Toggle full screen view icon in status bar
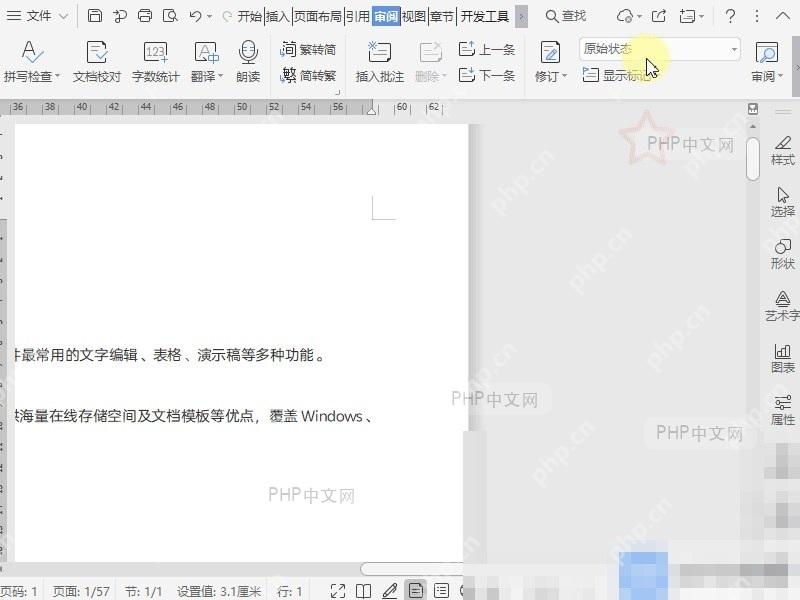 tap(338, 591)
